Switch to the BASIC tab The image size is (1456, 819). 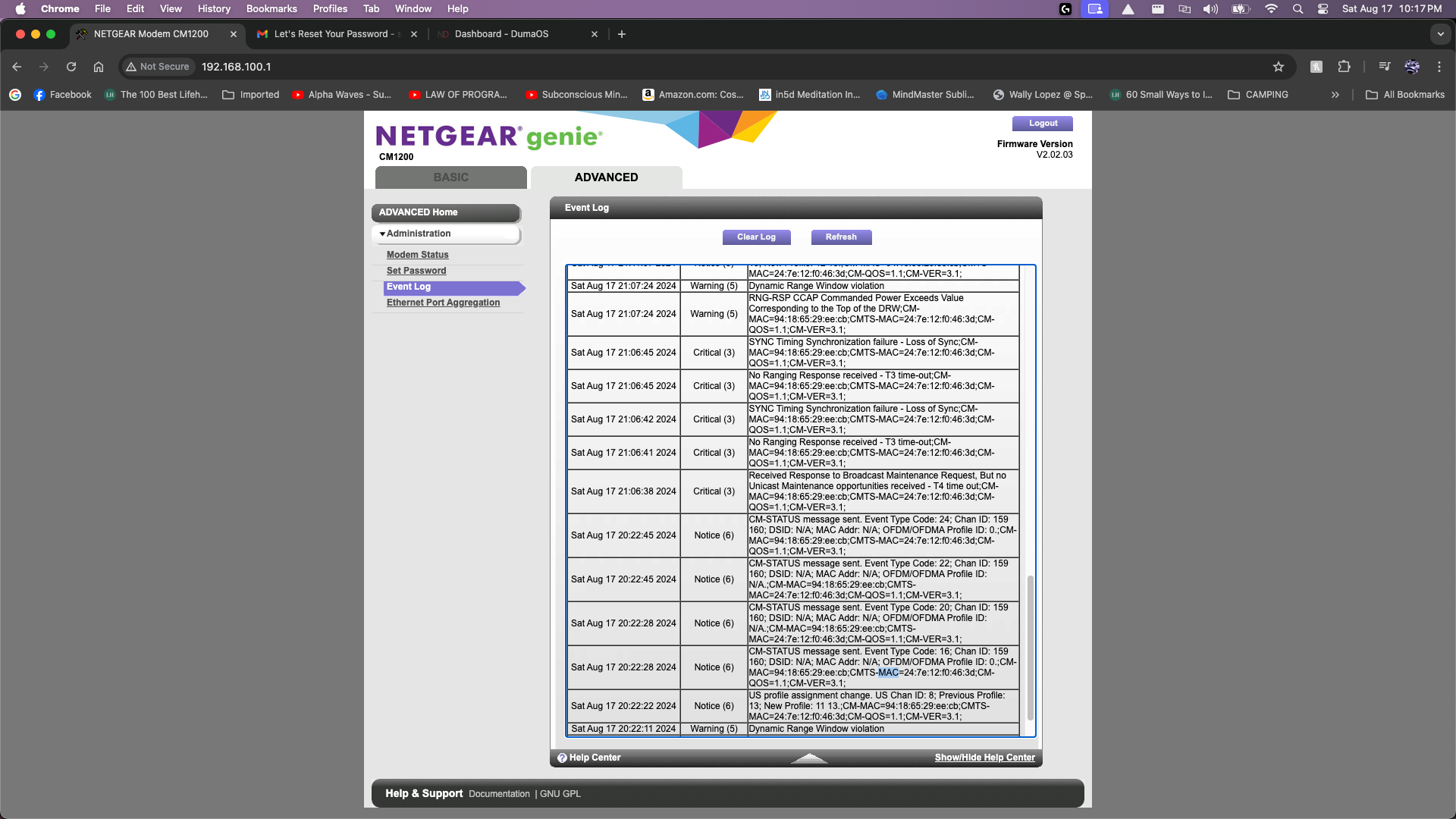click(450, 177)
